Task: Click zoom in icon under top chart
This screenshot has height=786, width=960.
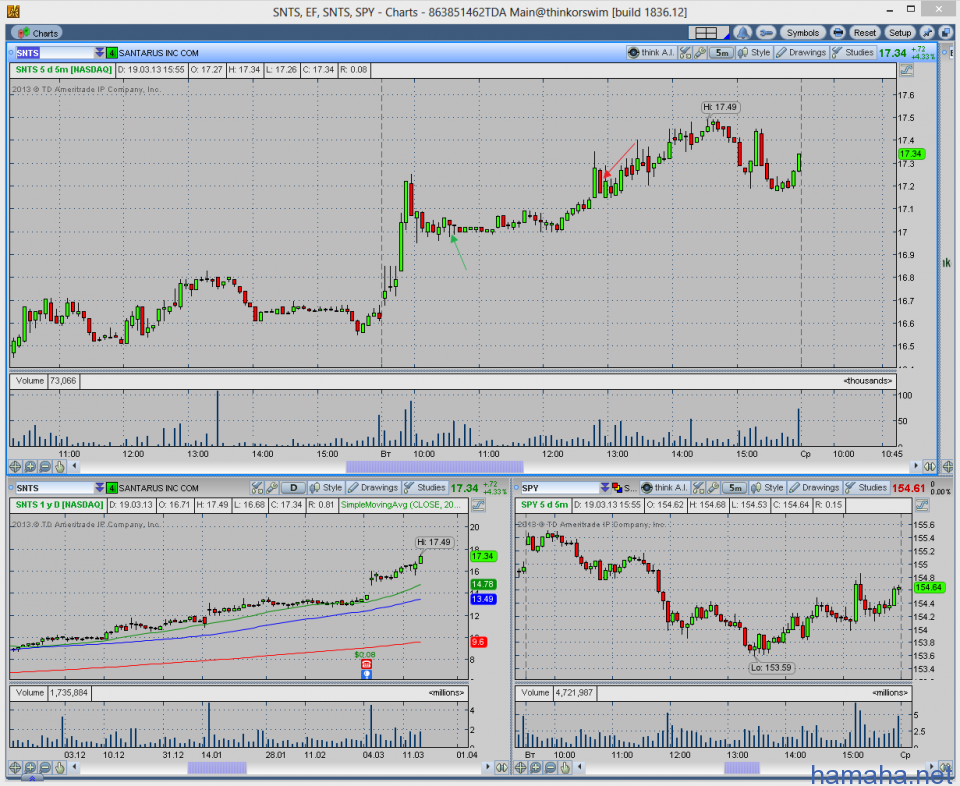Action: [x=30, y=466]
